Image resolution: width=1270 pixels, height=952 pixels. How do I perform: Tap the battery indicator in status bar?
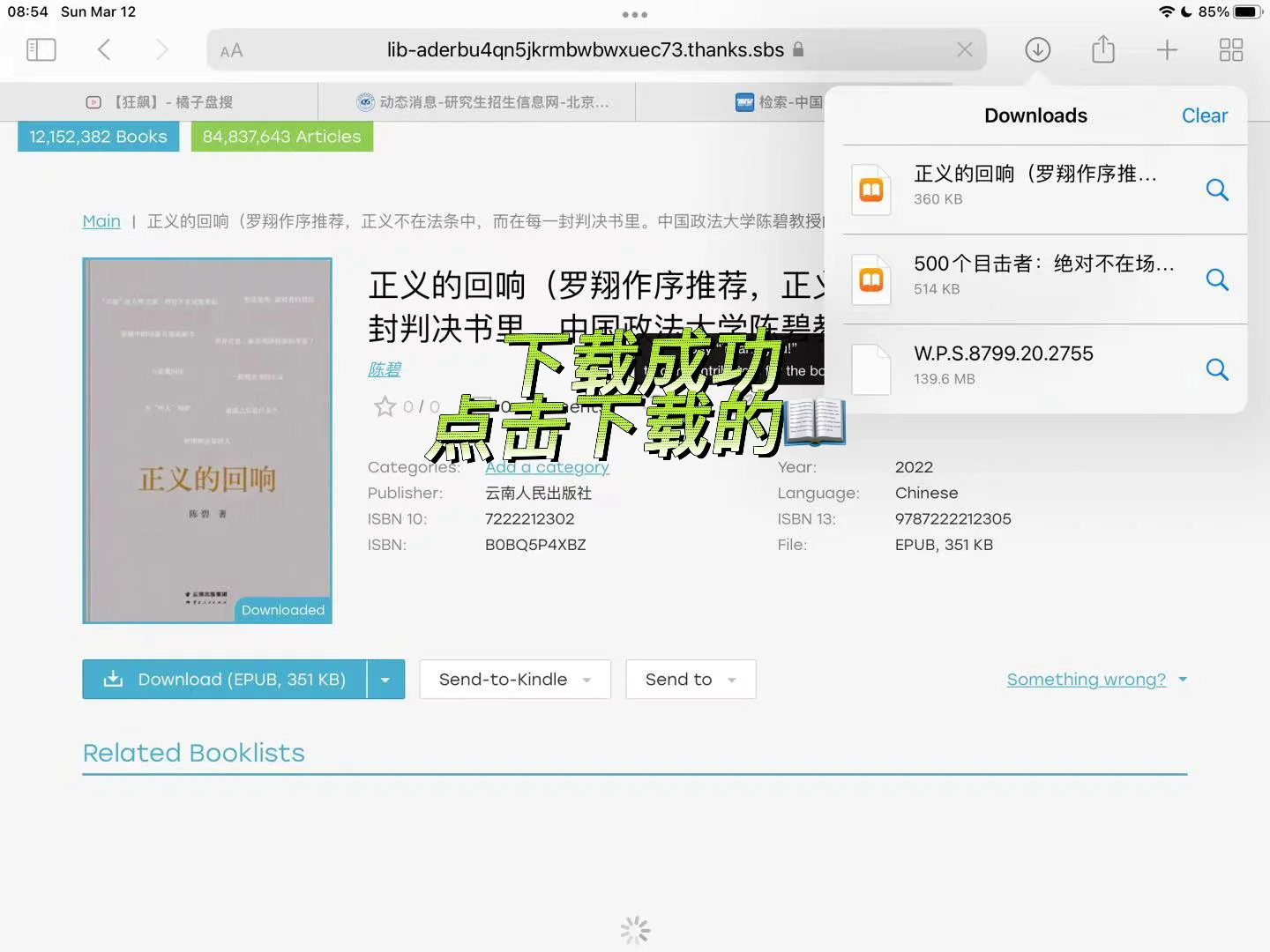click(1248, 11)
